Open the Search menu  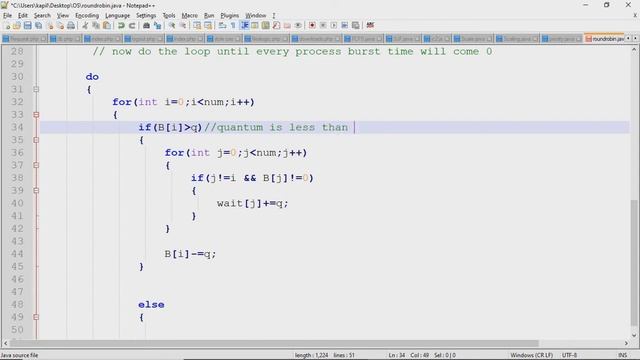42,16
